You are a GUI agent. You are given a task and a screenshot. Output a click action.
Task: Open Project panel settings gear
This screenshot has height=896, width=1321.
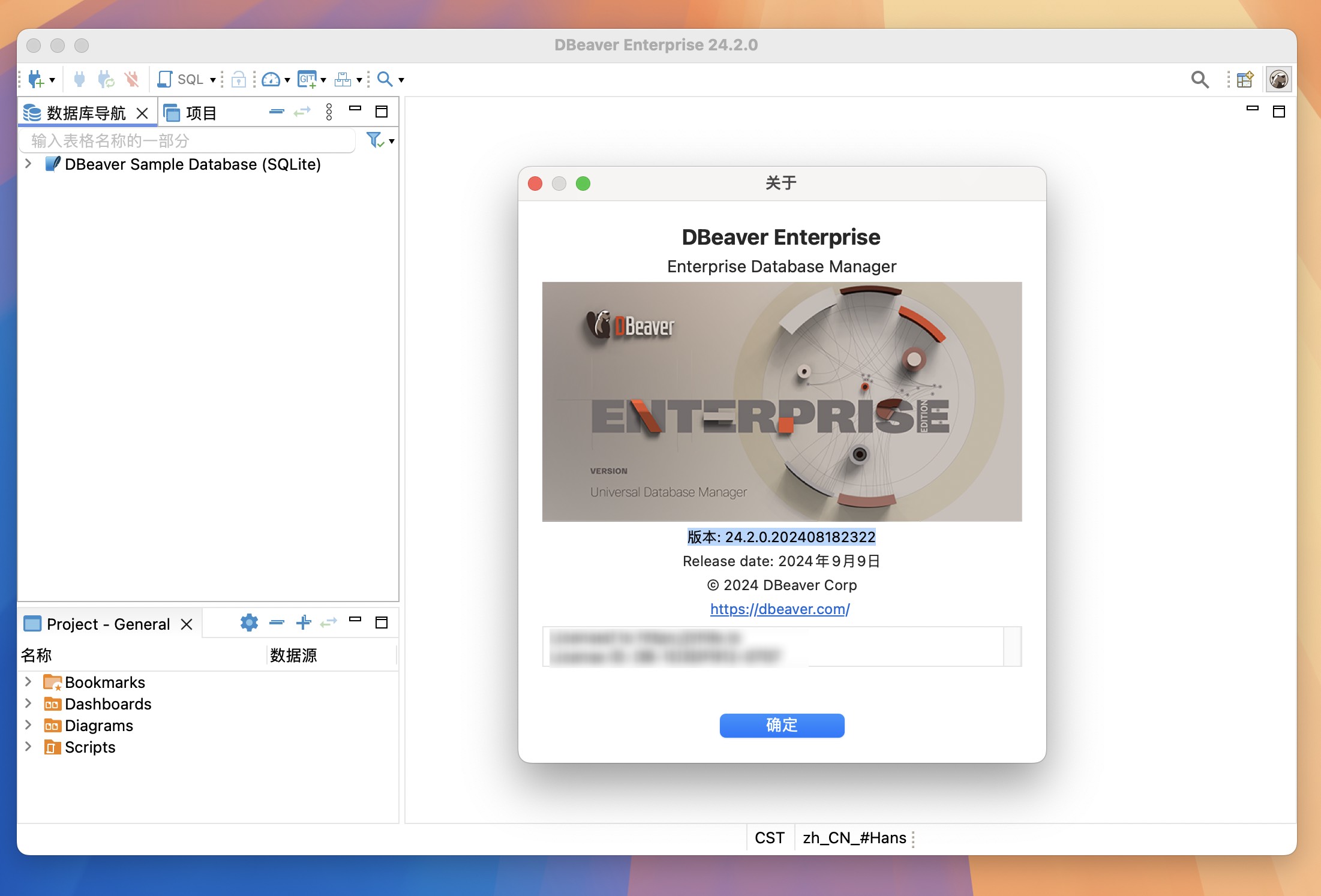point(249,623)
